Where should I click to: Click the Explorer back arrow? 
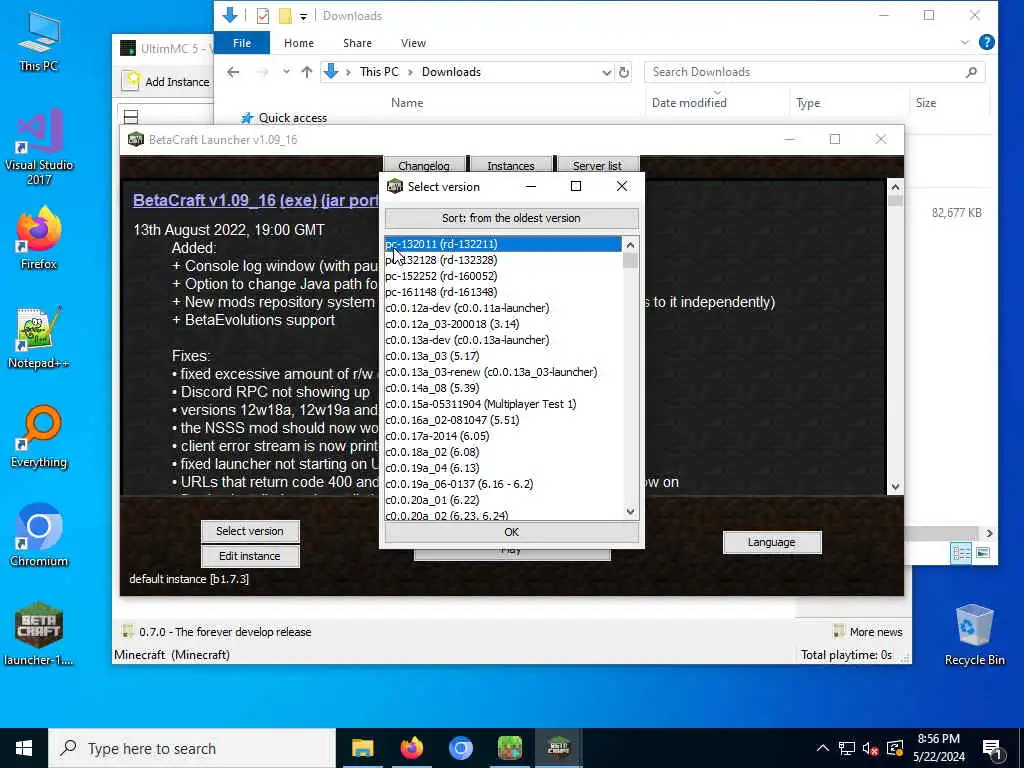coord(233,72)
